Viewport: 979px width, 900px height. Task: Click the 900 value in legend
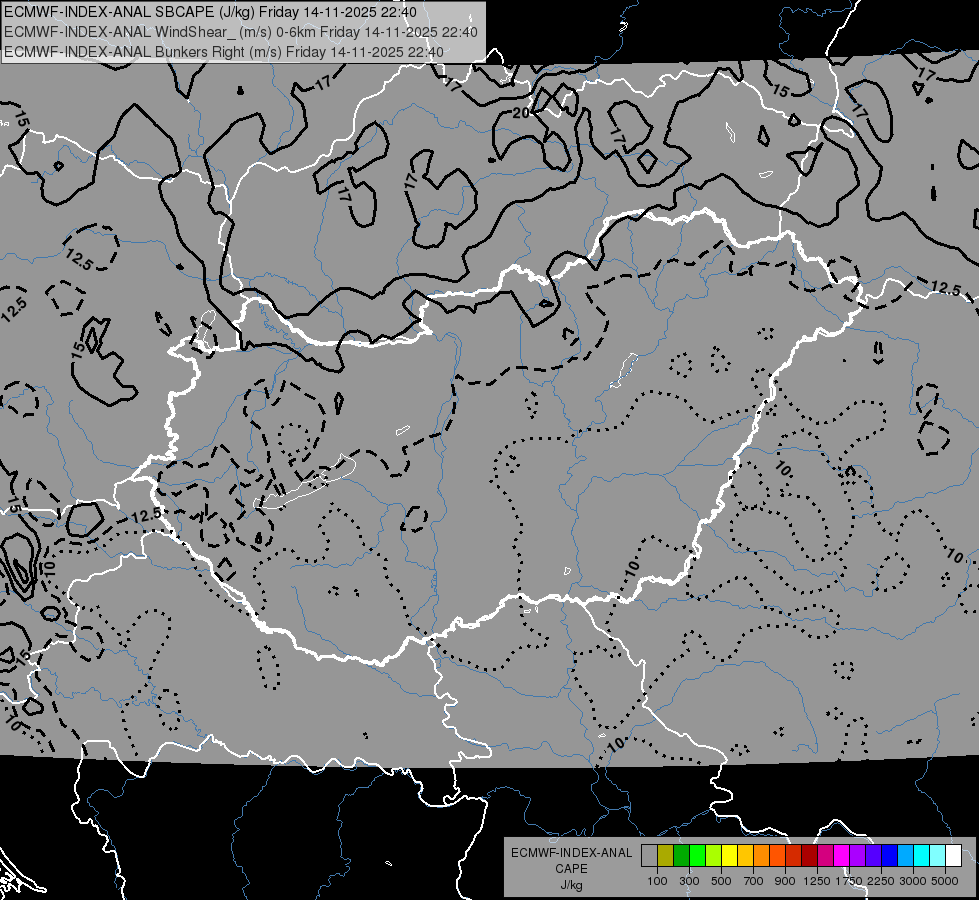coord(785,881)
